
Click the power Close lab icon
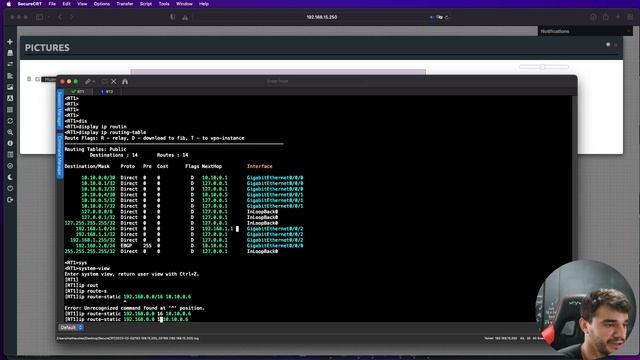10,188
